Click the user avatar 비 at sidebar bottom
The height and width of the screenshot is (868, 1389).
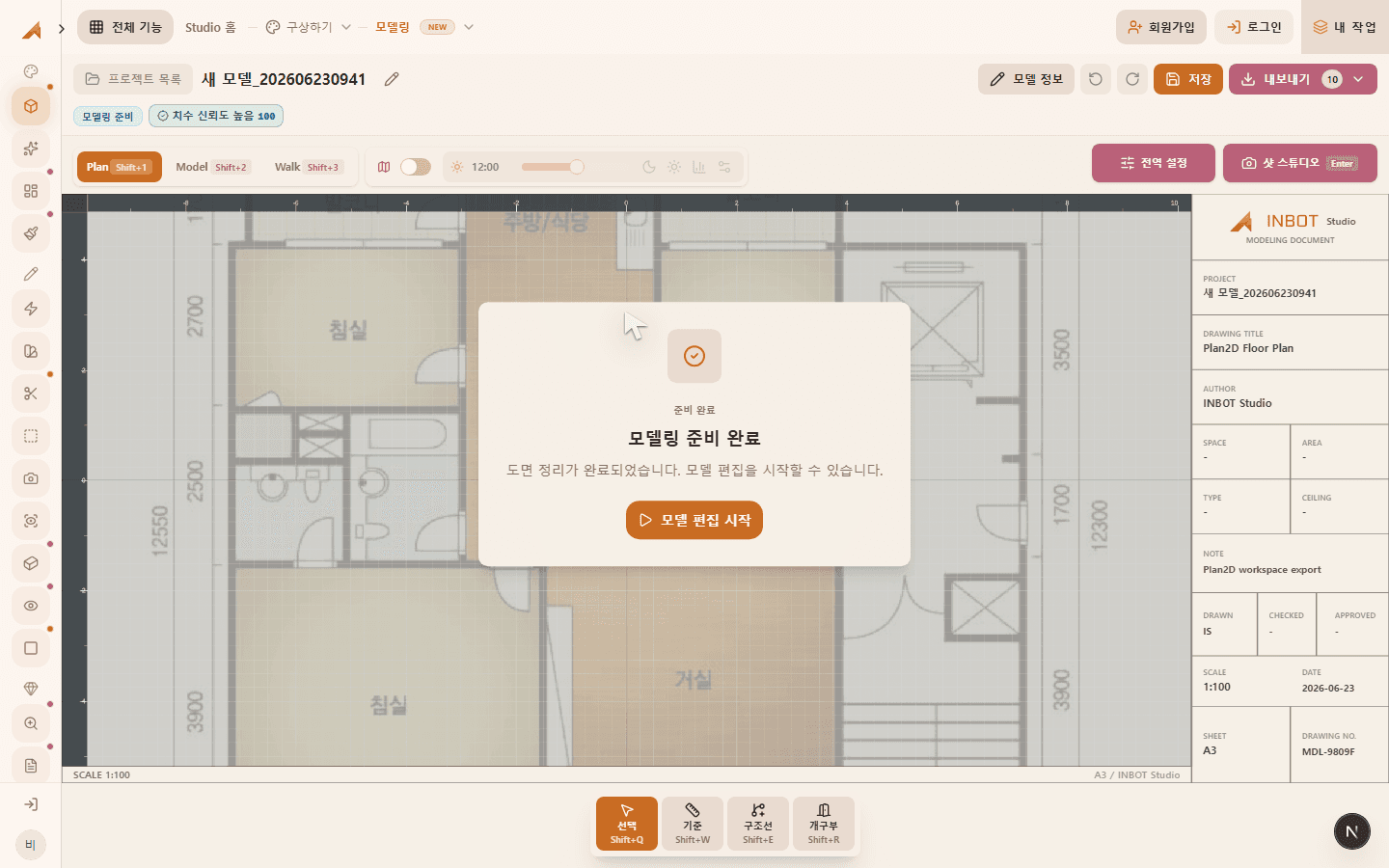click(31, 845)
